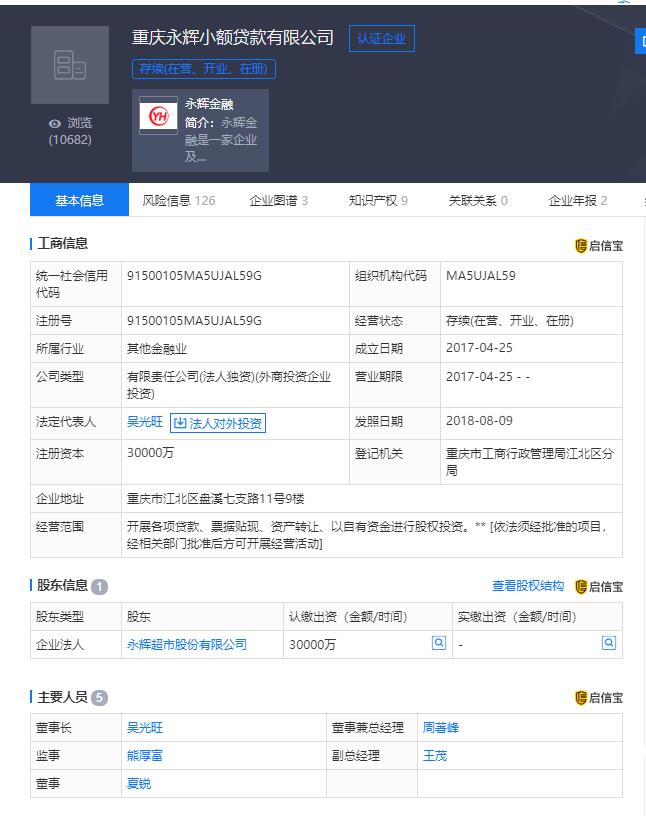This screenshot has height=816, width=646.
Task: Click the 91500105MA5UJAL59G value in 统一社会信用代码 row
Action: point(194,276)
